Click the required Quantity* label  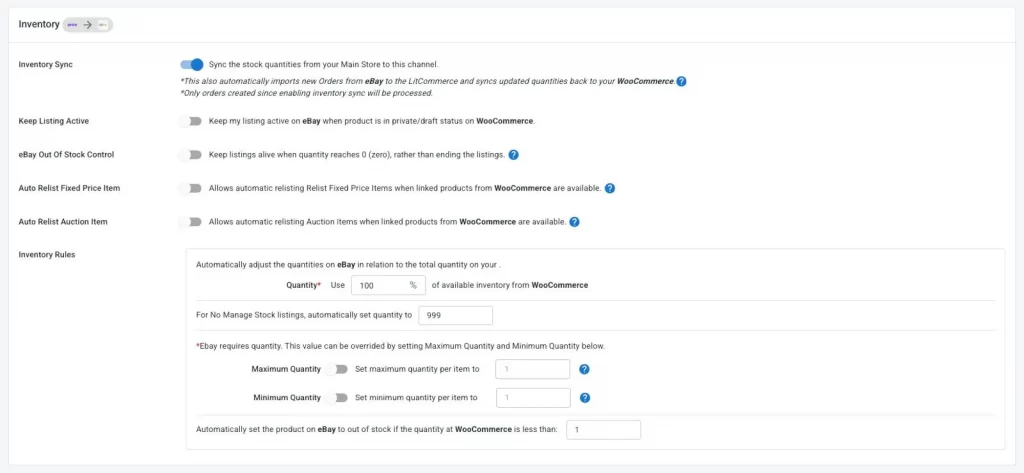pos(304,285)
